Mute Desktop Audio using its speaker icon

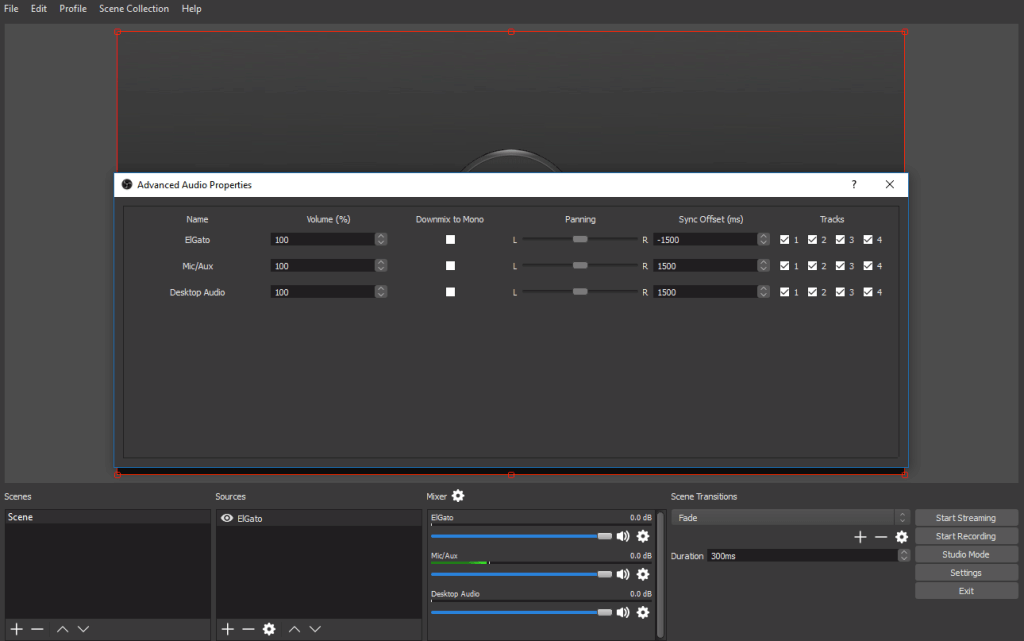tap(624, 612)
